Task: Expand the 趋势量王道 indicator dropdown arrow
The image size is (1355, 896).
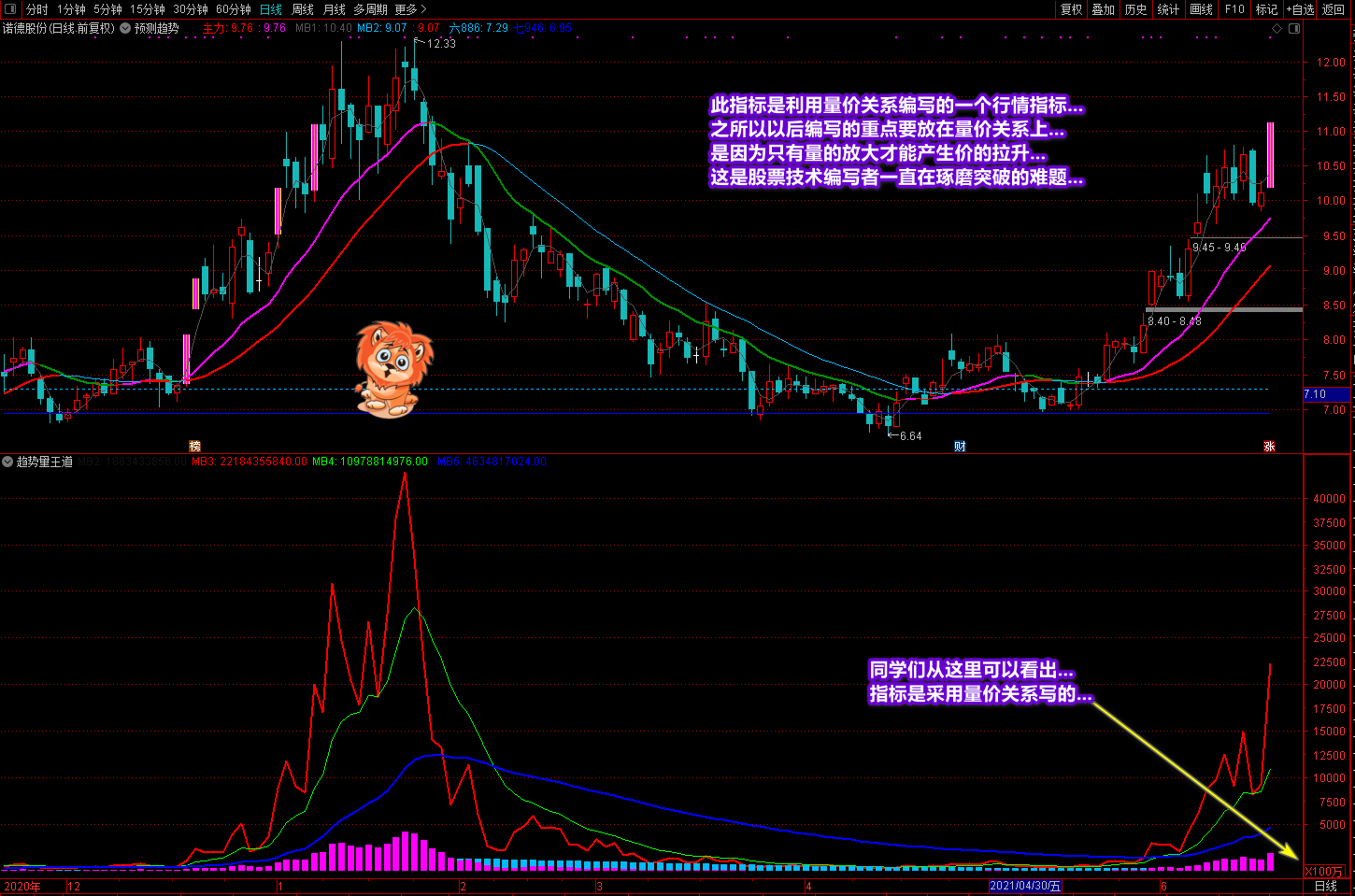Action: pyautogui.click(x=7, y=462)
